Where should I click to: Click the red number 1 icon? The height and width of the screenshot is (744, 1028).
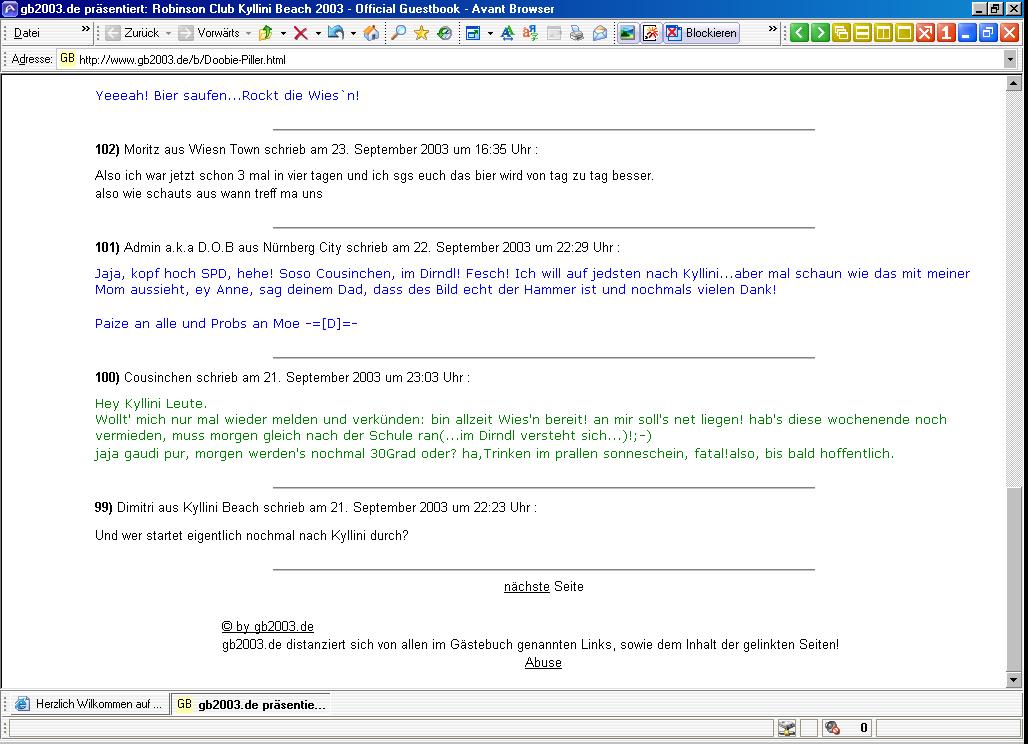coord(945,33)
